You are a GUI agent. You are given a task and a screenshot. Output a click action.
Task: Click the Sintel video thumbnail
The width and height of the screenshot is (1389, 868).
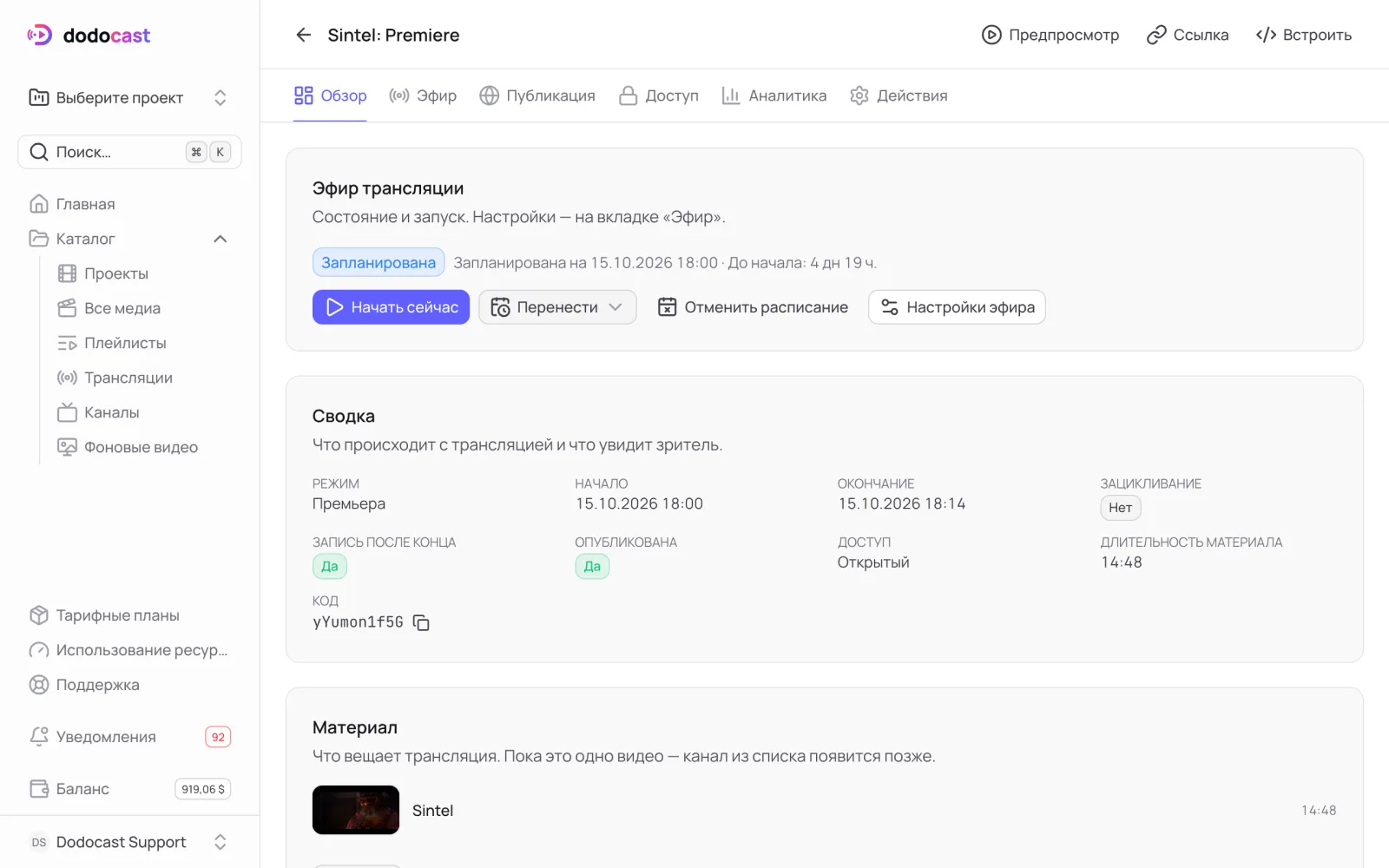click(x=356, y=810)
